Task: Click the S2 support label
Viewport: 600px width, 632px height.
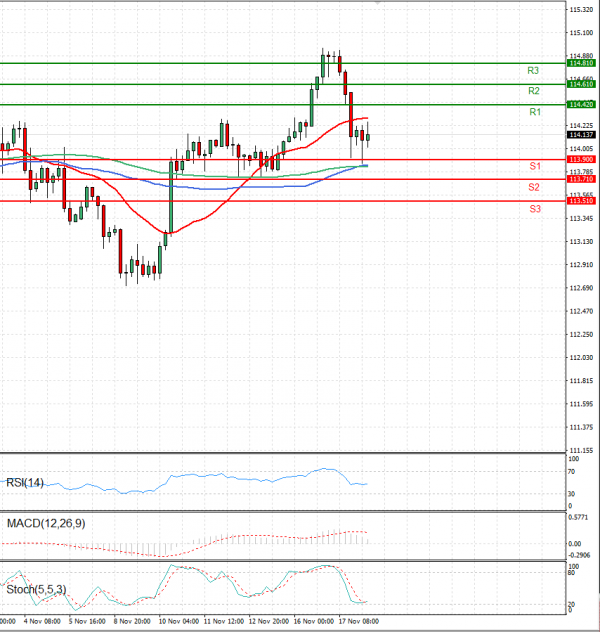Action: [x=535, y=187]
